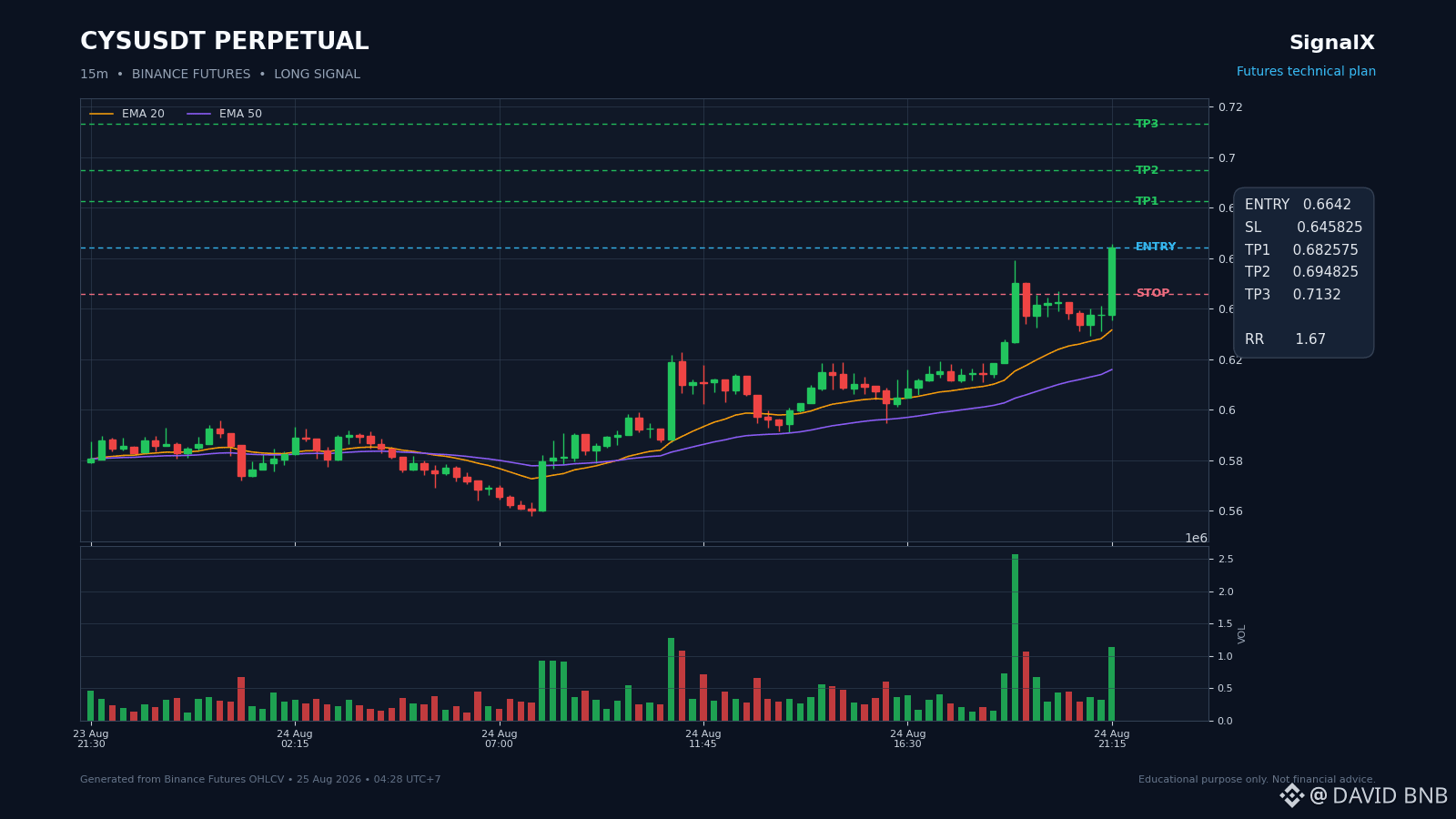Click the SignalX brand name
Image resolution: width=1456 pixels, height=819 pixels.
coord(1332,43)
